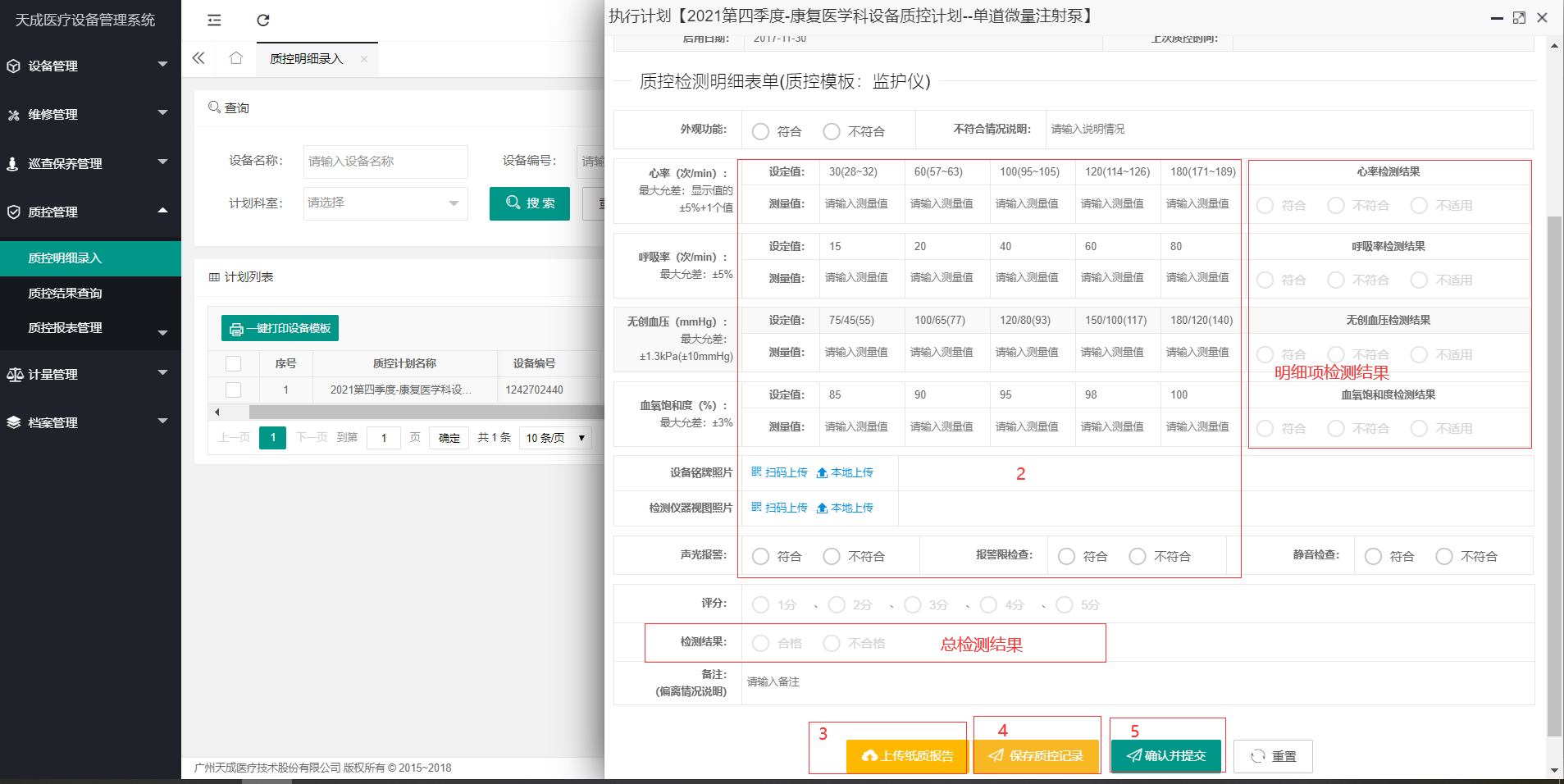
Task: Expand the 质控报表管理 submenu
Action: 90,328
